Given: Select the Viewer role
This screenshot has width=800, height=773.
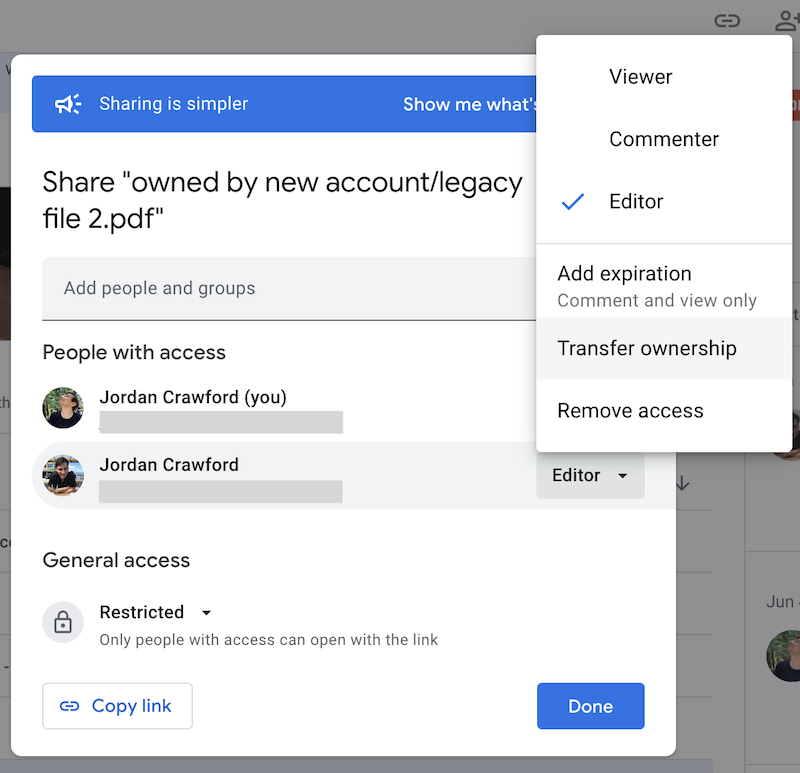Looking at the screenshot, I should (x=640, y=76).
